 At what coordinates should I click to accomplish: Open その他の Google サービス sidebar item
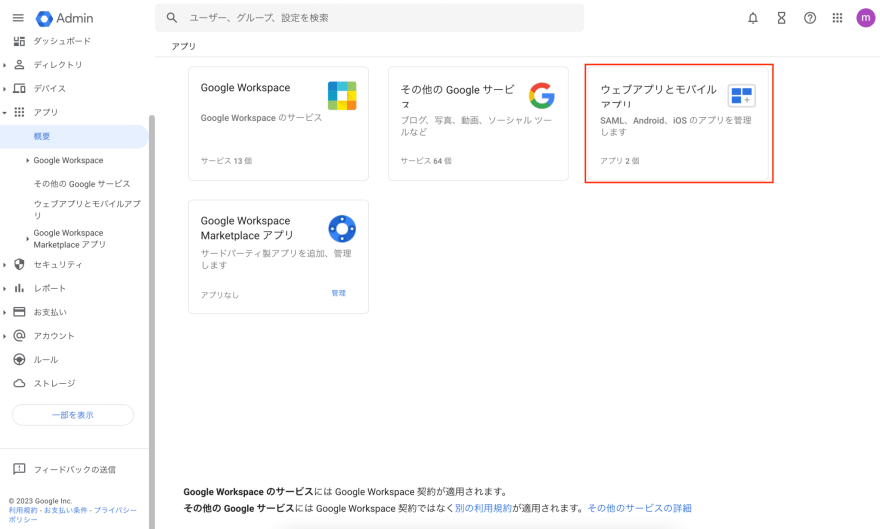pyautogui.click(x=81, y=184)
